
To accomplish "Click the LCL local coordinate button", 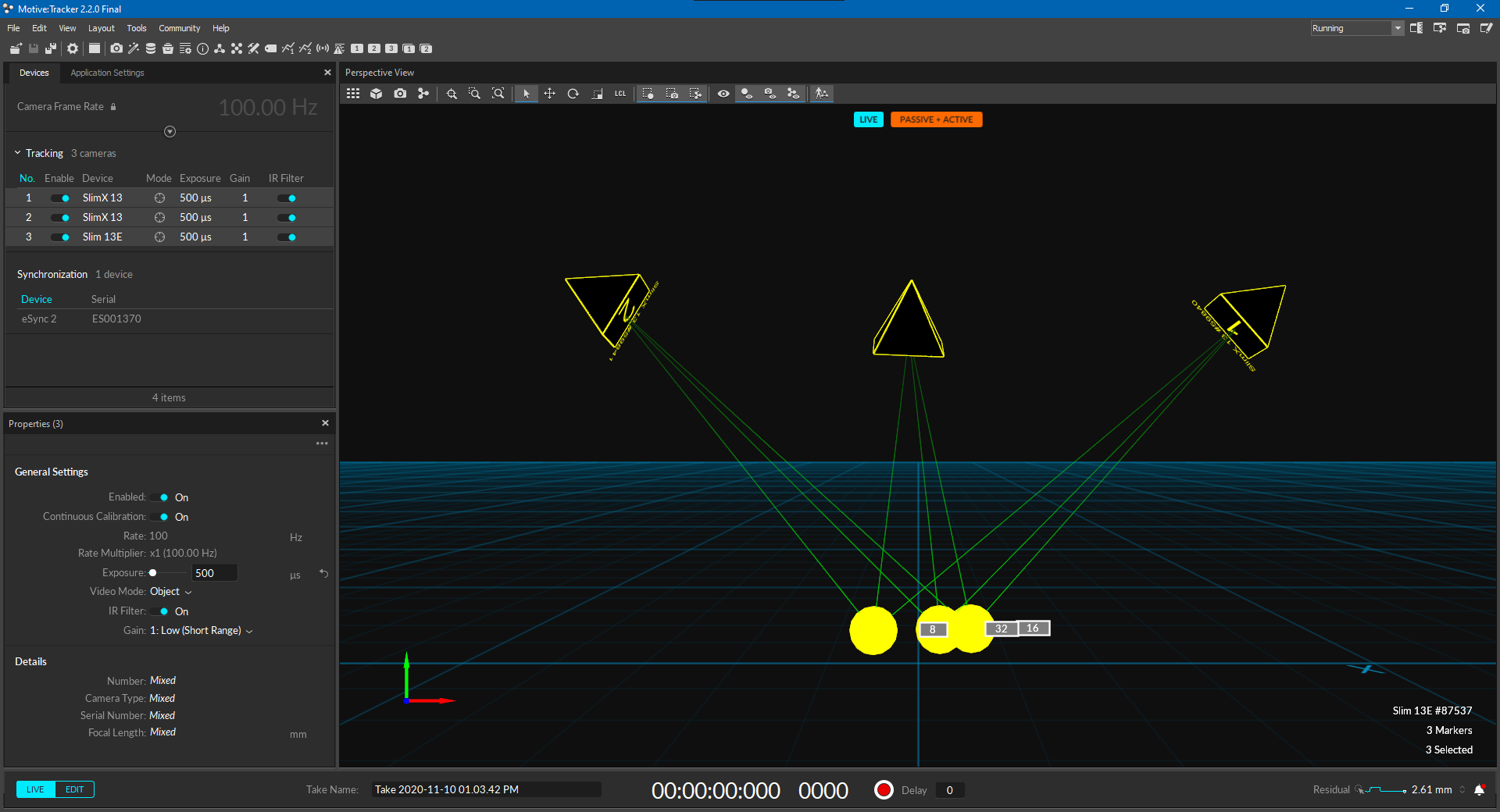I will point(620,94).
